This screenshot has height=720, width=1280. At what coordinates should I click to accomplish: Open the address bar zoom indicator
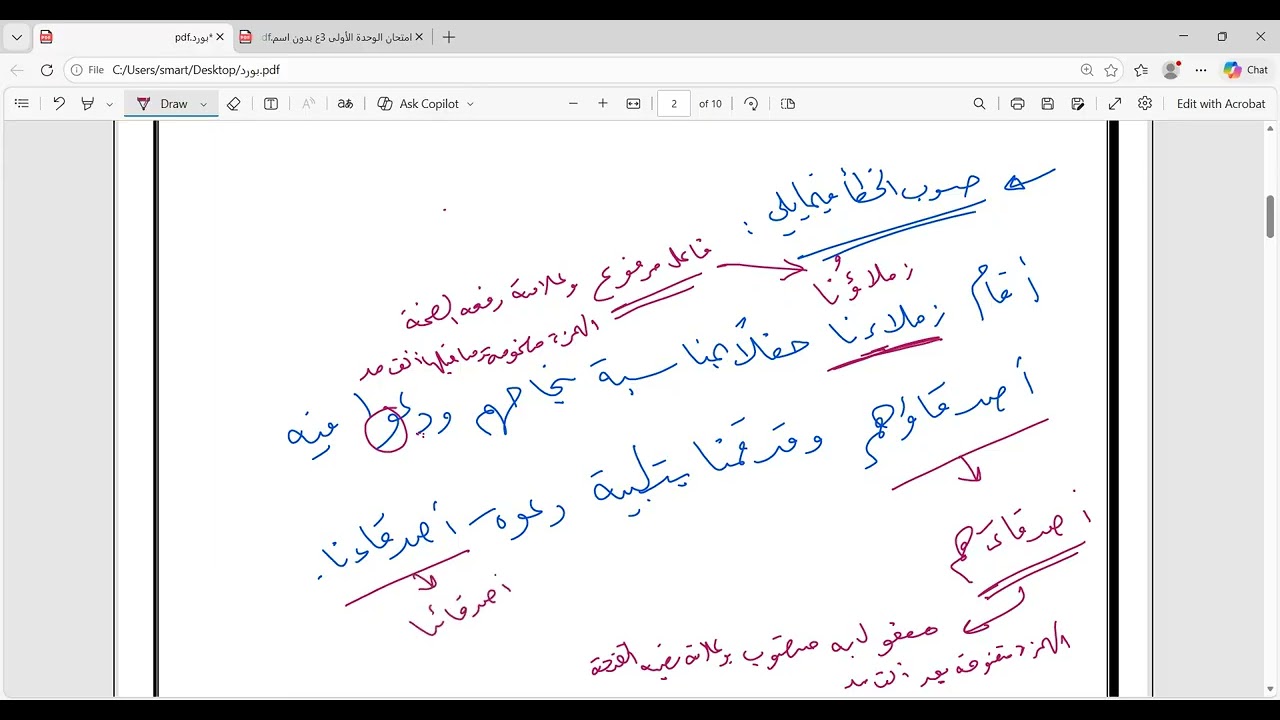click(1087, 70)
